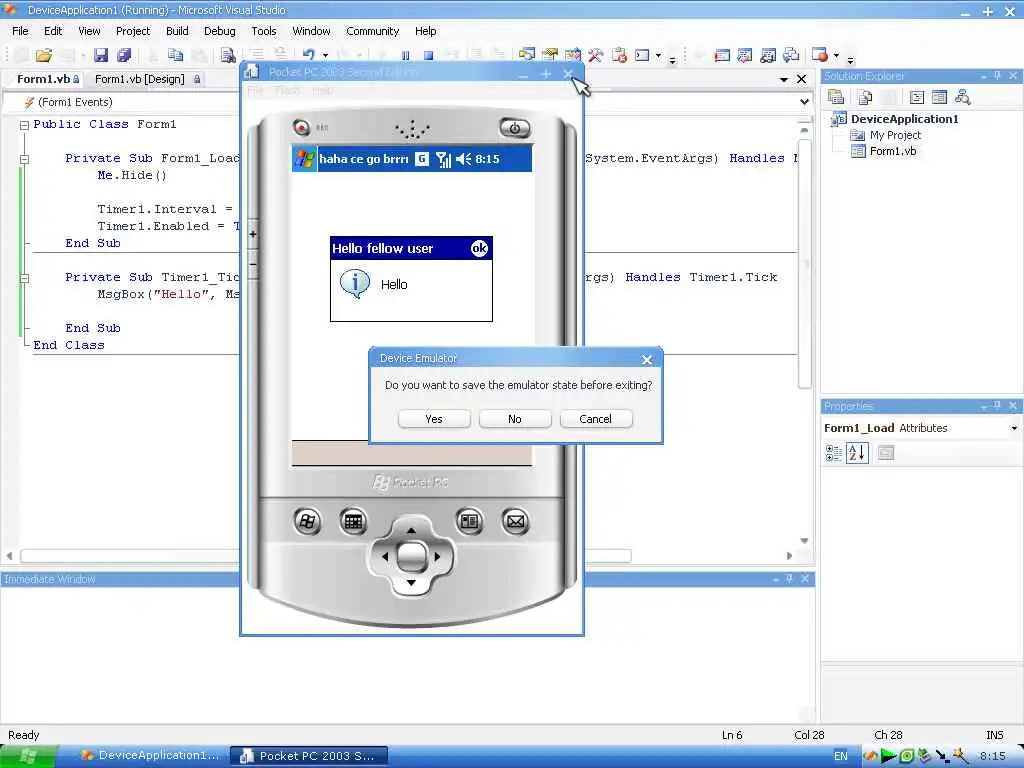1024x768 pixels.
Task: Click the Property Pages icon in Properties panel
Action: (886, 453)
